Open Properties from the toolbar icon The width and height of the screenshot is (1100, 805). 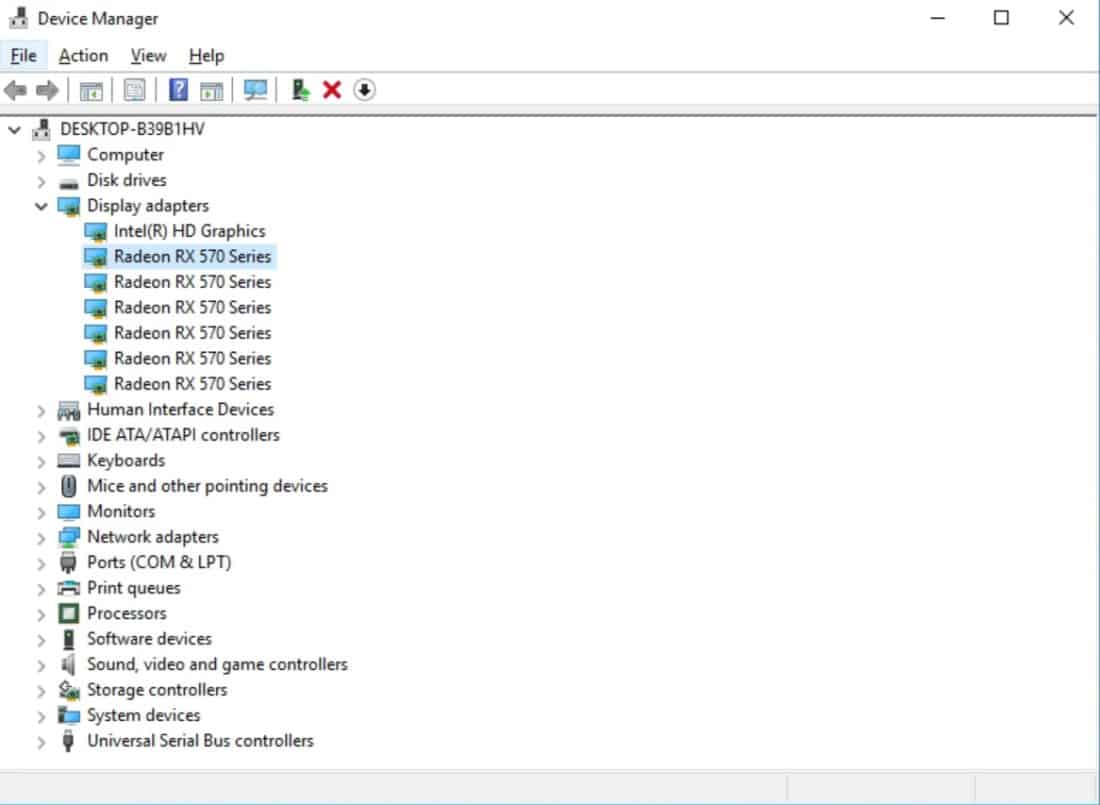[134, 90]
